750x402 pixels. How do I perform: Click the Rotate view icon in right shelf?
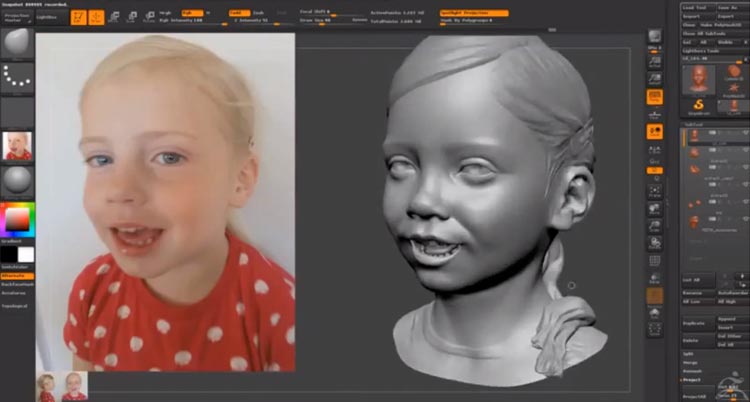click(x=655, y=243)
